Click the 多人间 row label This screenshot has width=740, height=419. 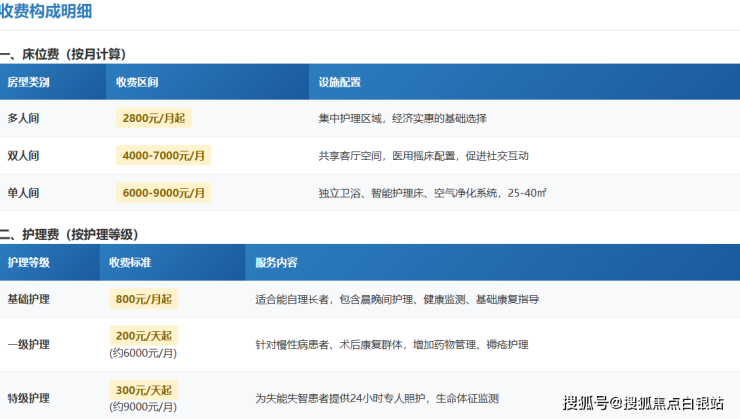pyautogui.click(x=24, y=118)
